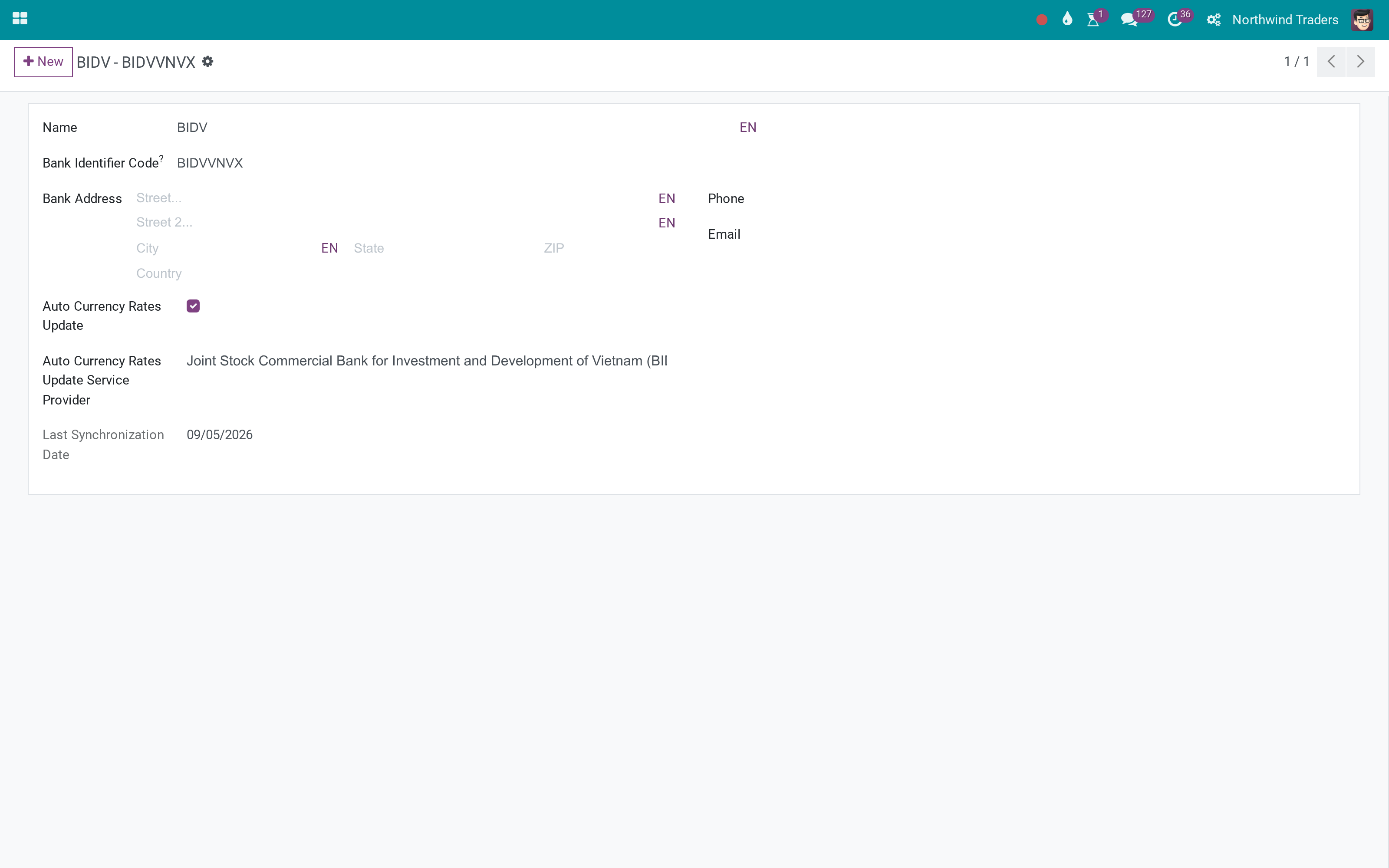Screen dimensions: 1389x868
Task: Open the debug tools gears icon
Action: (x=1213, y=20)
